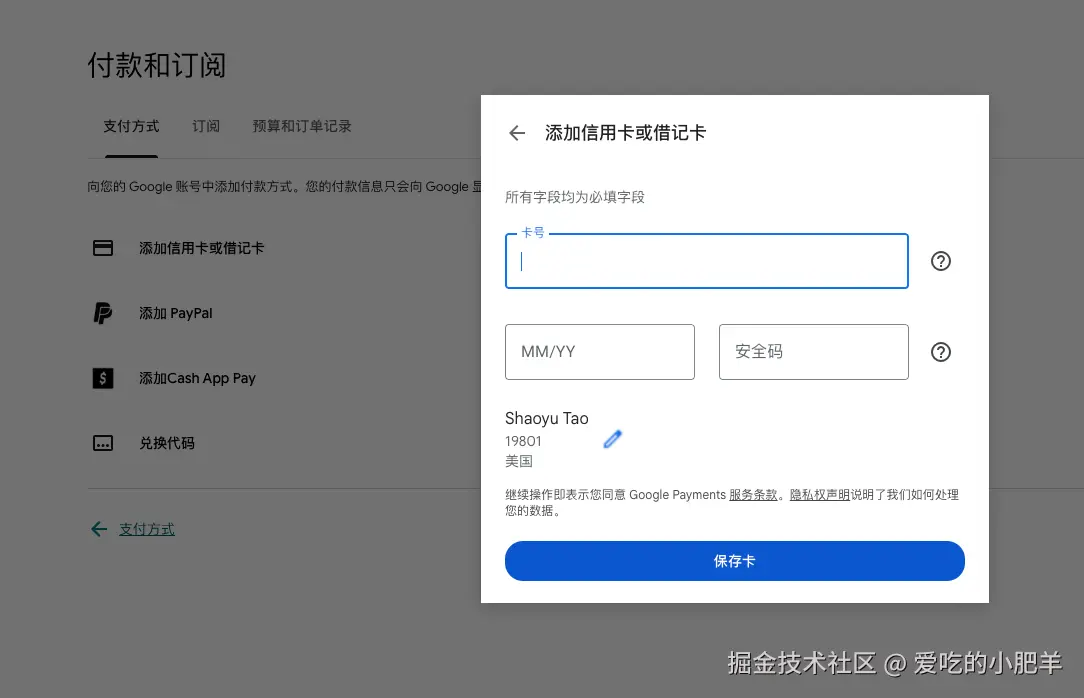This screenshot has height=698, width=1084.
Task: Click the country text 美国
Action: tap(518, 461)
